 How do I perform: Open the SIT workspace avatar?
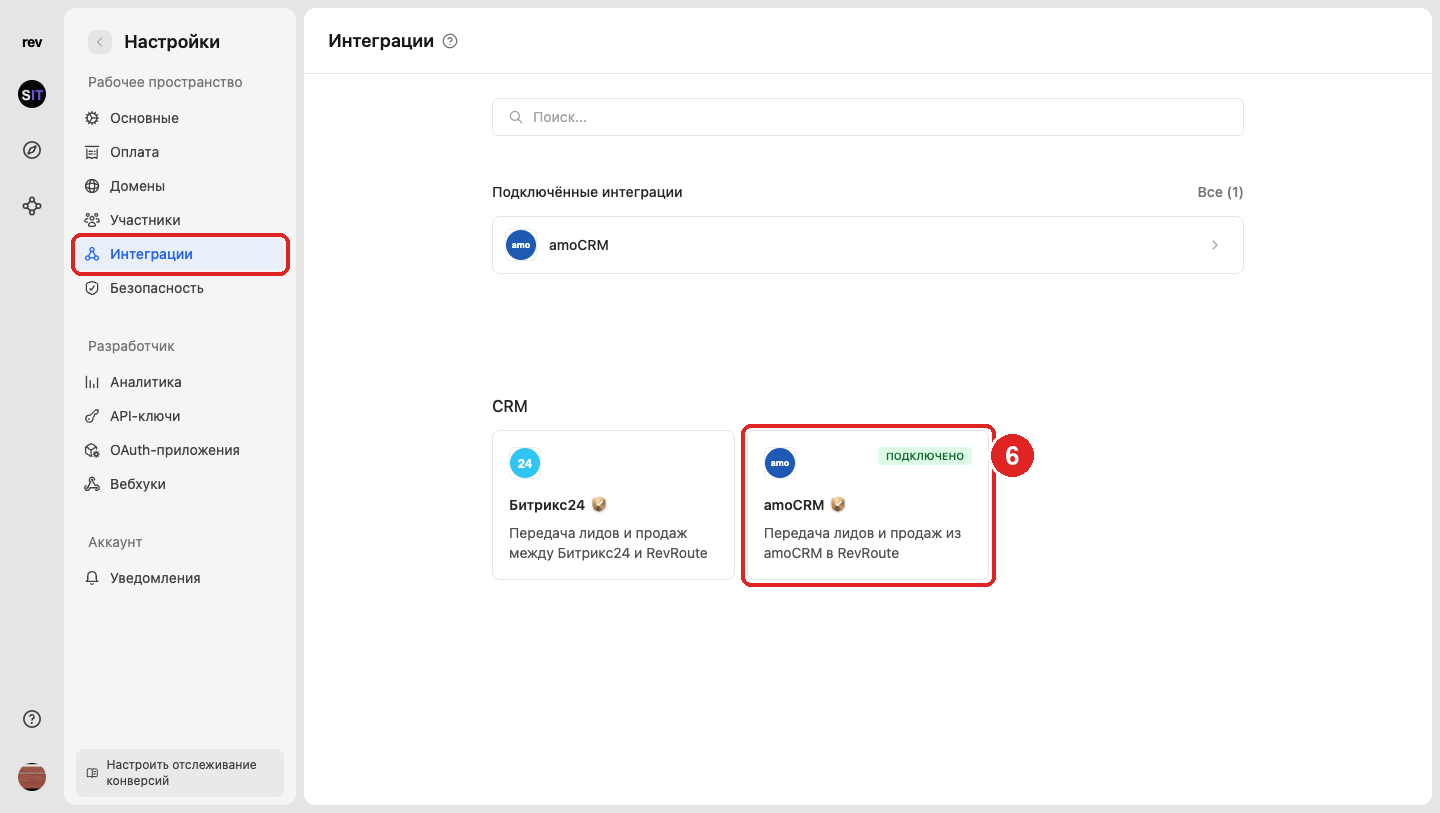tap(32, 94)
